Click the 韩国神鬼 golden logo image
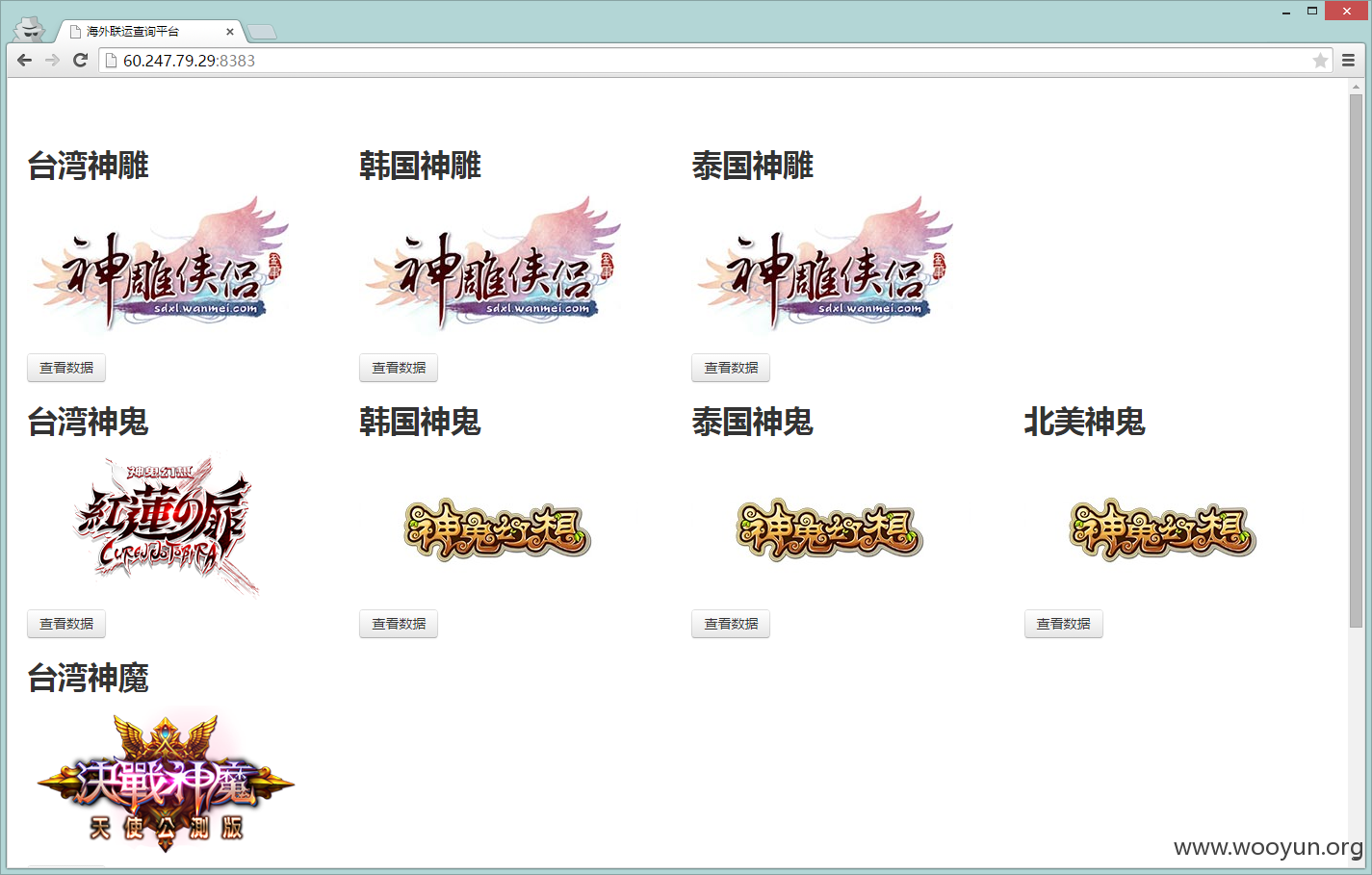1372x875 pixels. click(497, 529)
